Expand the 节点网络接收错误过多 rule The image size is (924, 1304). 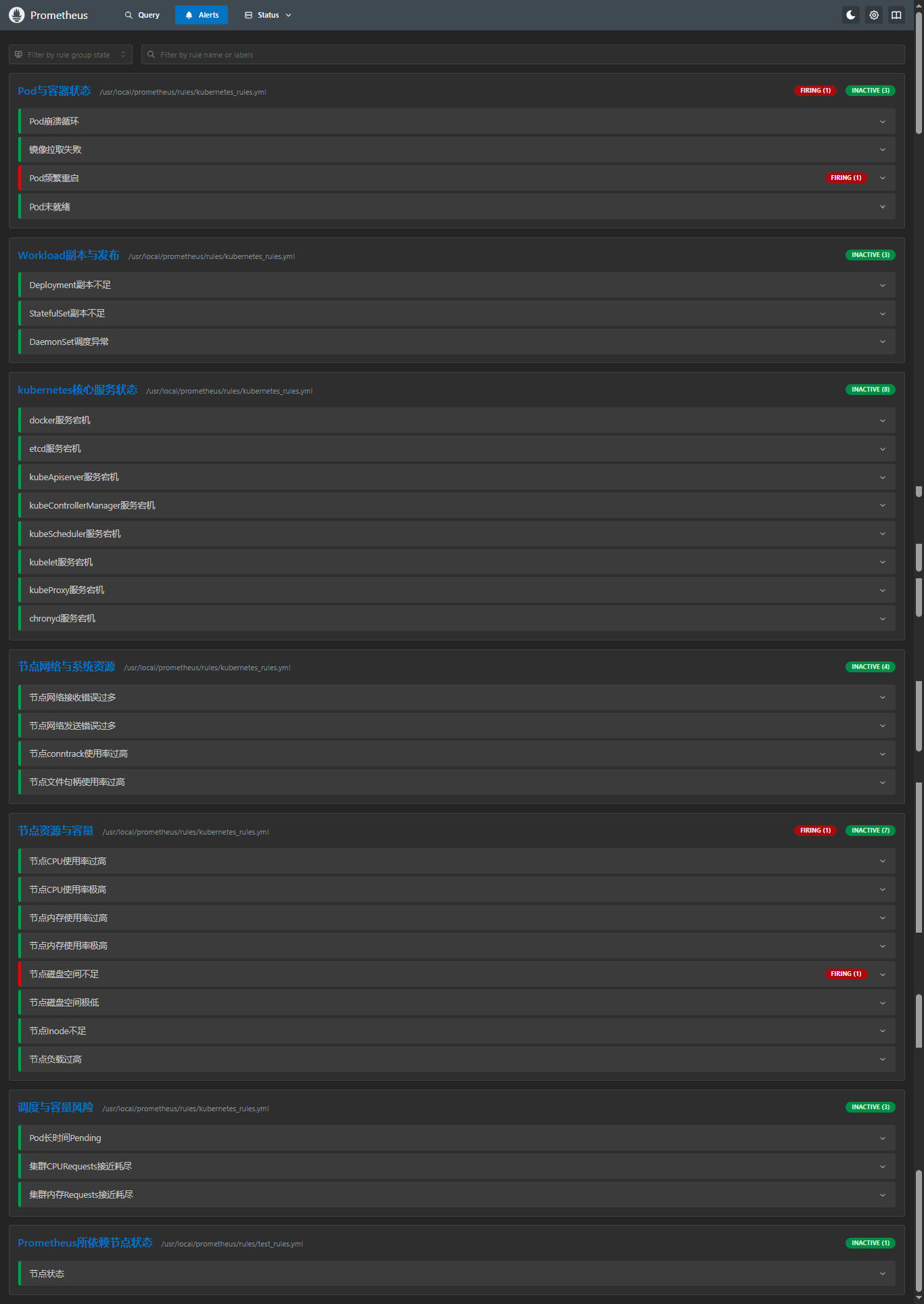(x=457, y=698)
